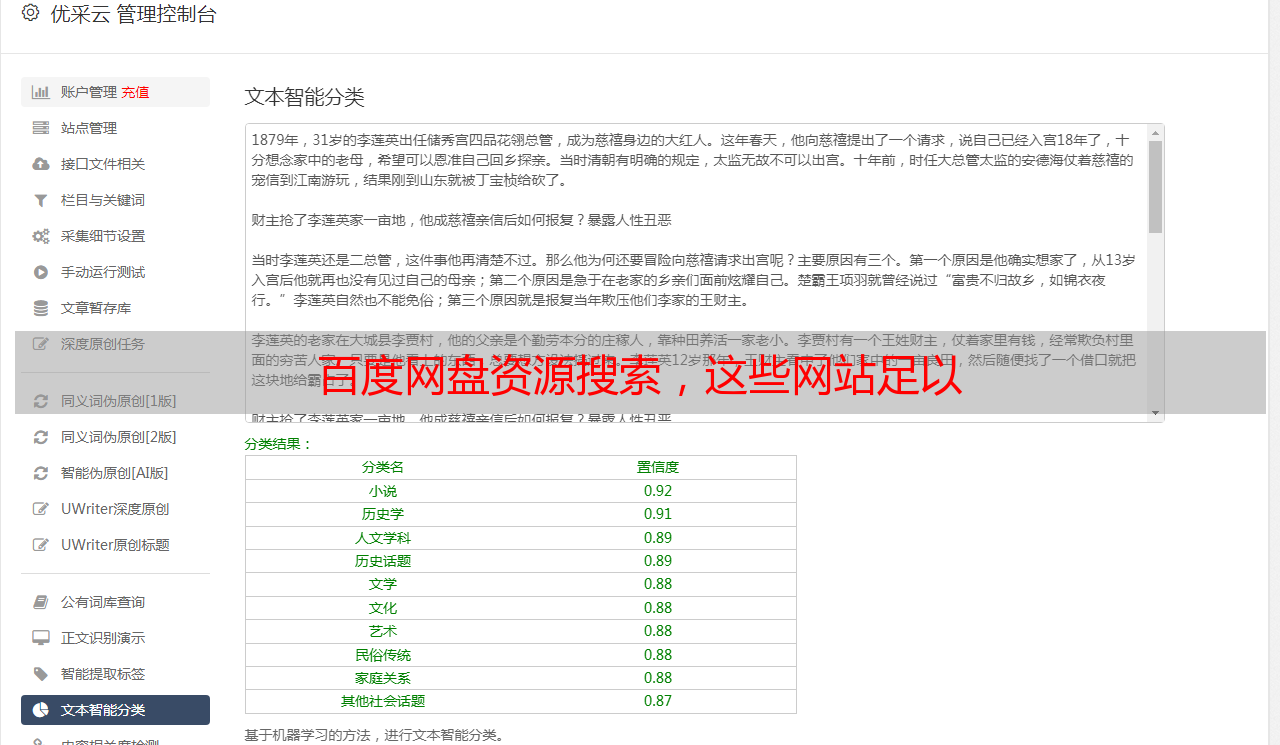The image size is (1280, 745).
Task: Click the 置信度 column header
Action: click(658, 467)
